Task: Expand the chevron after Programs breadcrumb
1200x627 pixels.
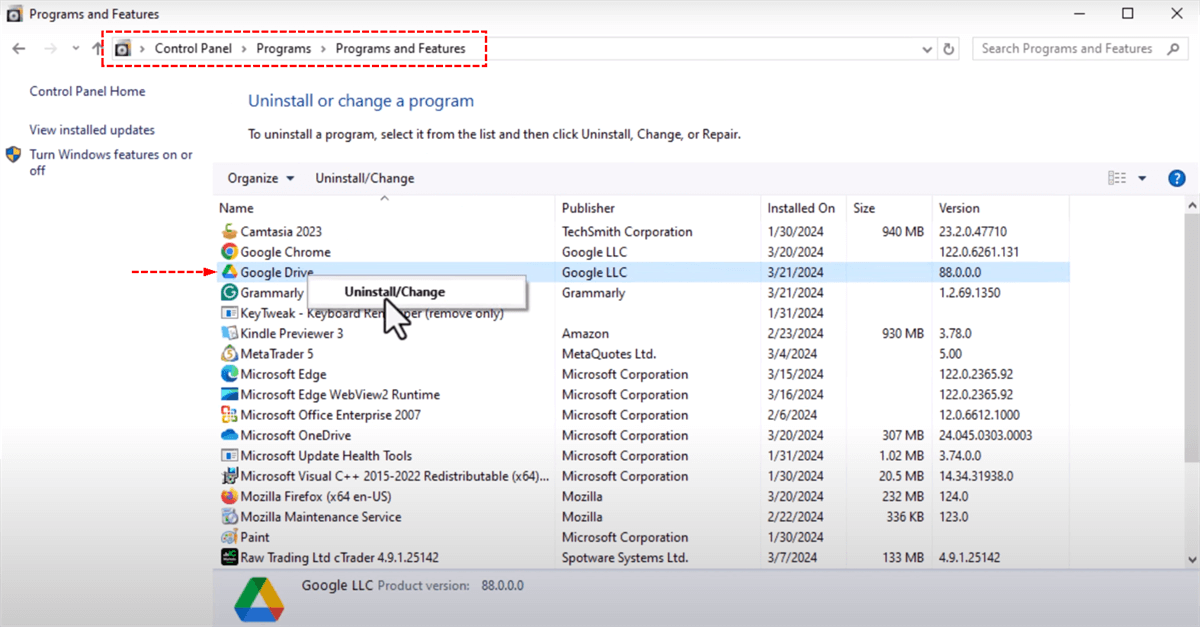Action: click(323, 48)
